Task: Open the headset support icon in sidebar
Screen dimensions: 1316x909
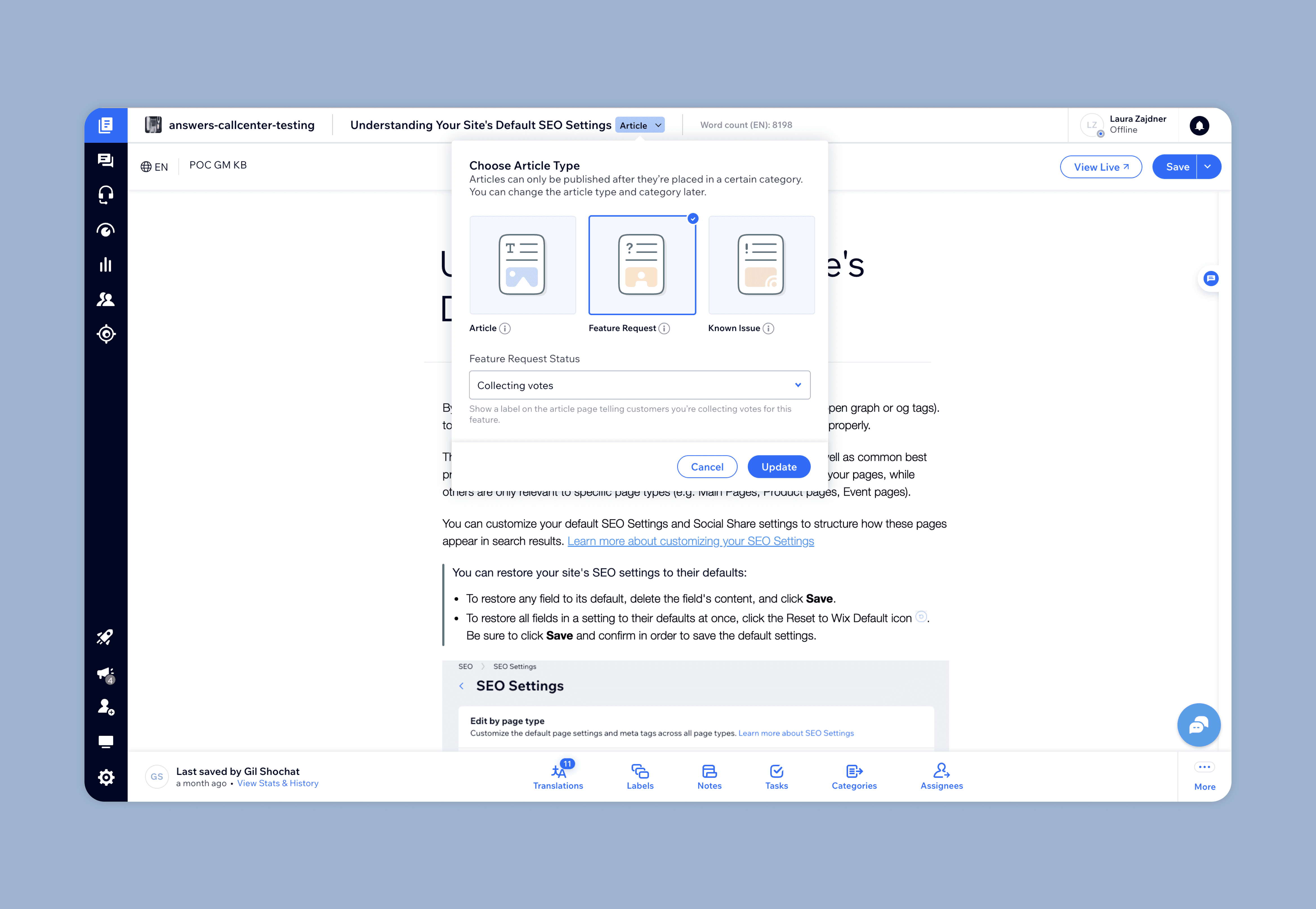Action: pyautogui.click(x=106, y=195)
